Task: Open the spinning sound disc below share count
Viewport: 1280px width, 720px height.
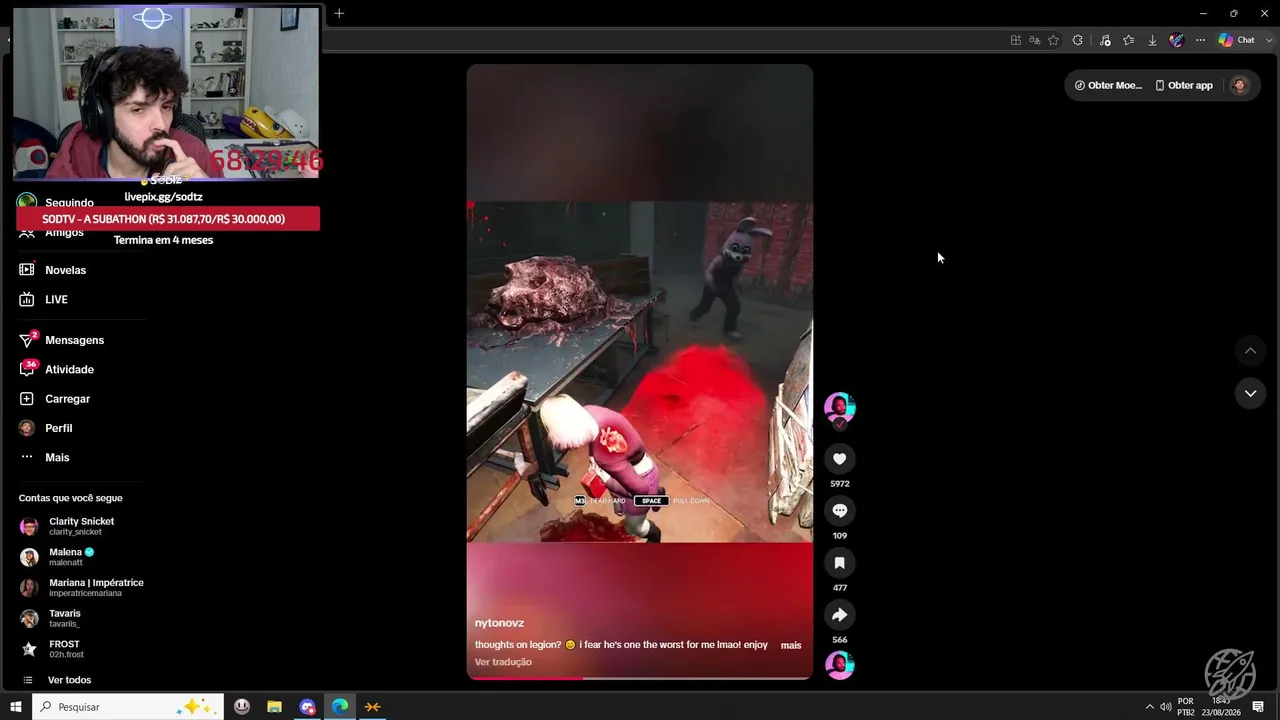Action: (x=840, y=665)
